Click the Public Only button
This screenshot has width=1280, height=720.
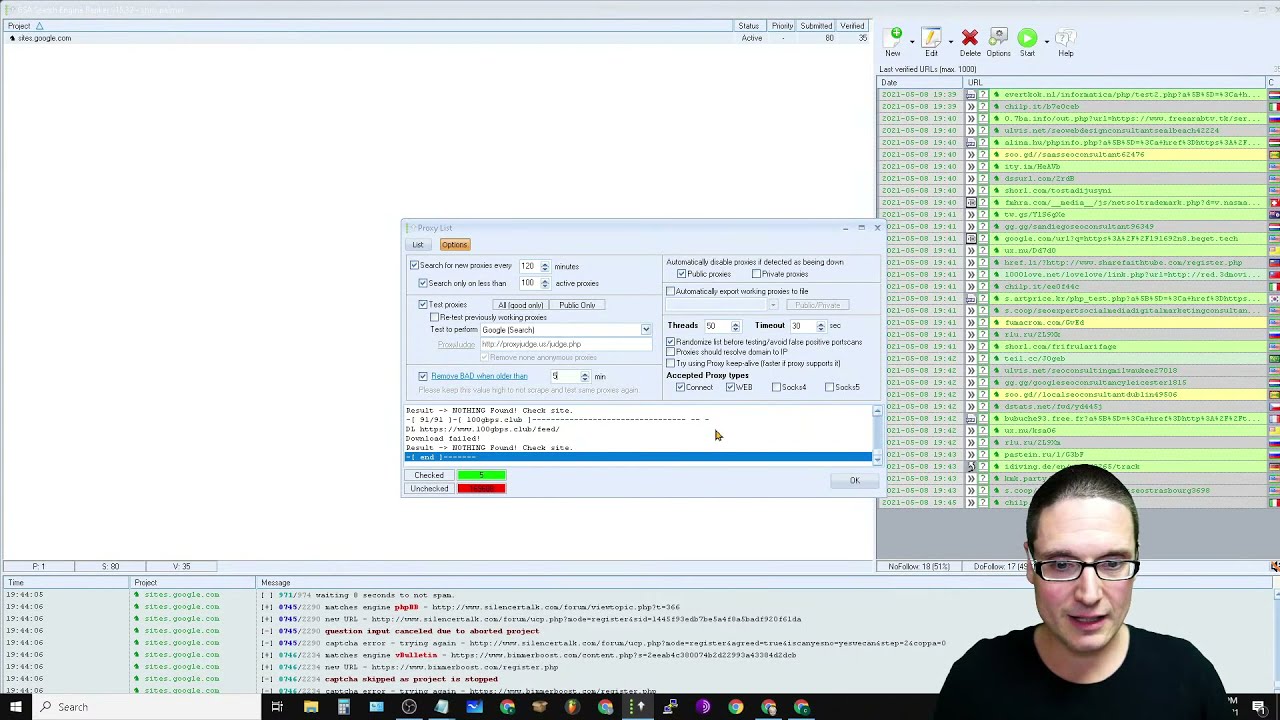click(577, 305)
